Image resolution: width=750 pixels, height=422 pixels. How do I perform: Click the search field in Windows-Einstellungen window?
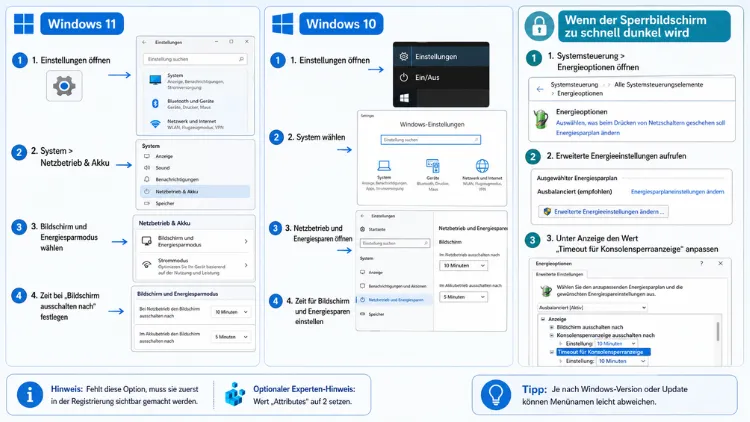430,140
